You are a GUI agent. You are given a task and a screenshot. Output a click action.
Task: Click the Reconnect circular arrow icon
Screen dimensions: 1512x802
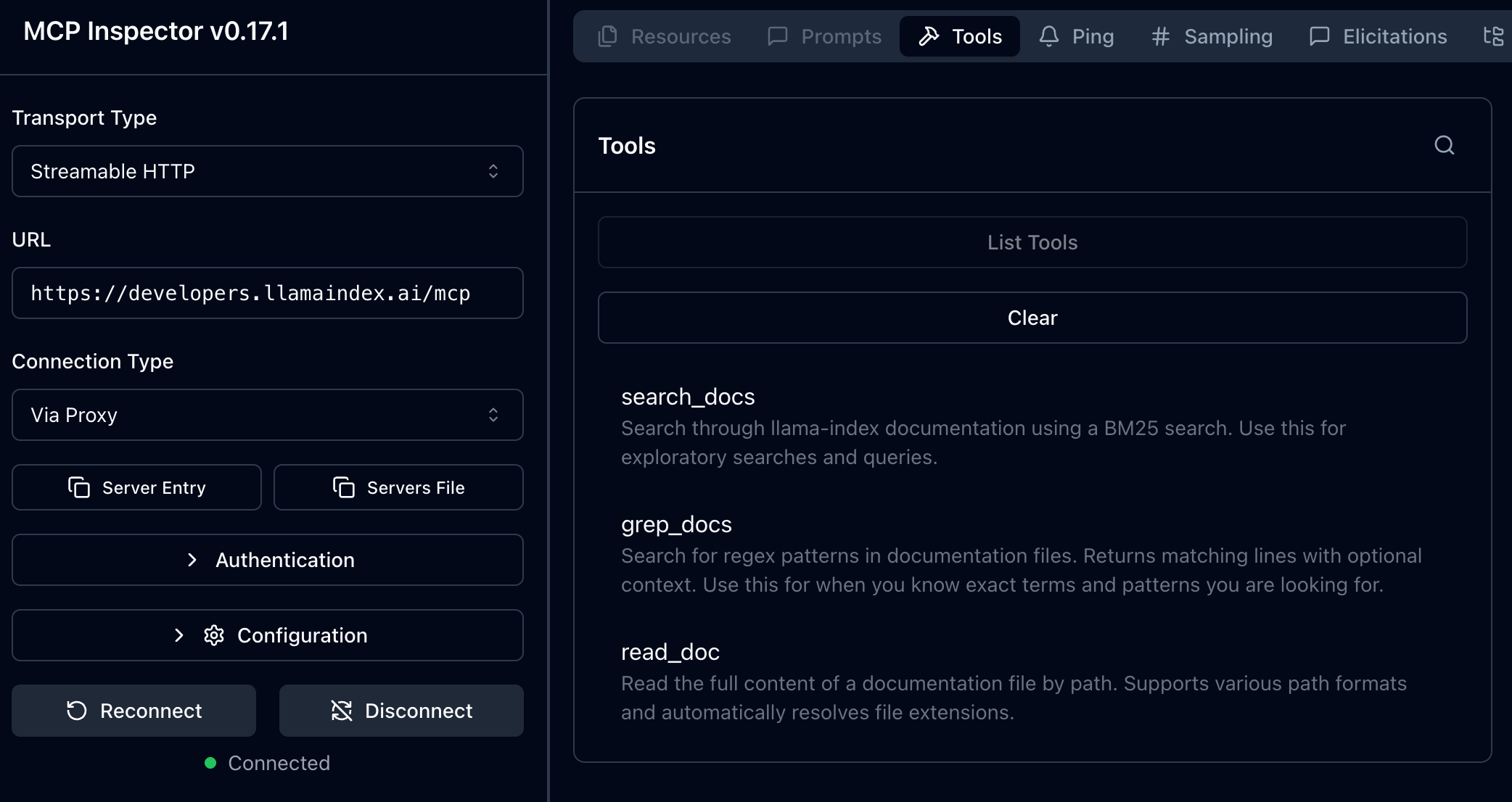click(x=77, y=711)
